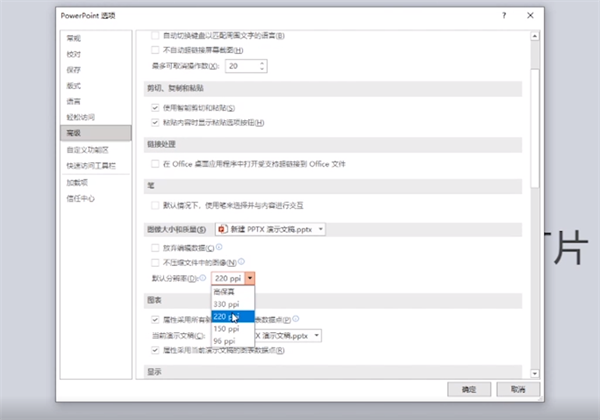
Task: Open 语言 options category
Action: tap(96, 101)
